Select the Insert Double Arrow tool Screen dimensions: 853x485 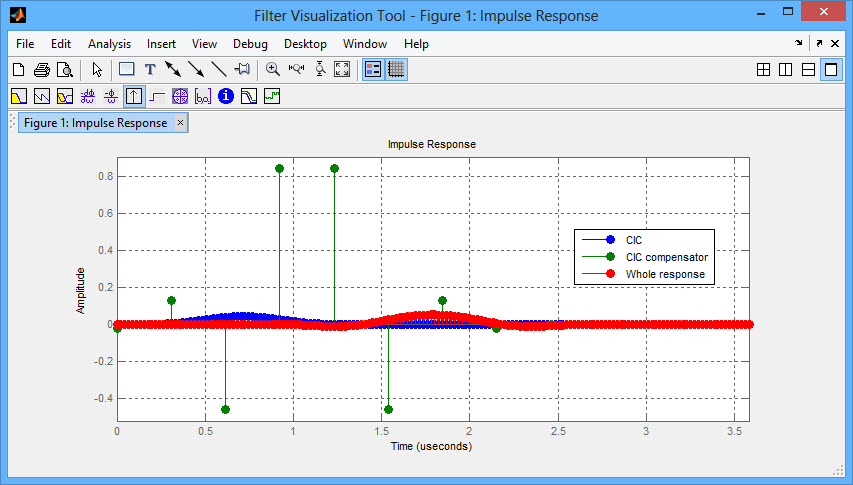coord(173,69)
